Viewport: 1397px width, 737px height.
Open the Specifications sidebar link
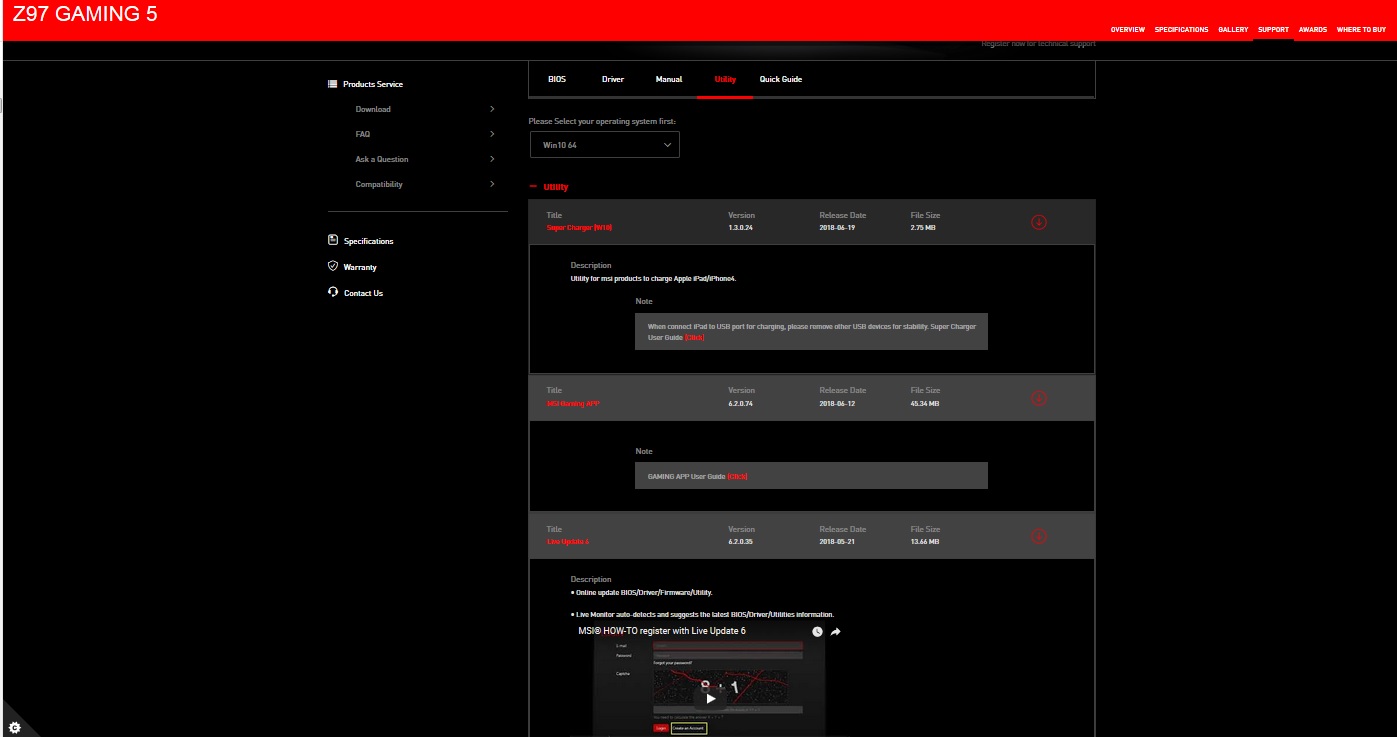[368, 241]
